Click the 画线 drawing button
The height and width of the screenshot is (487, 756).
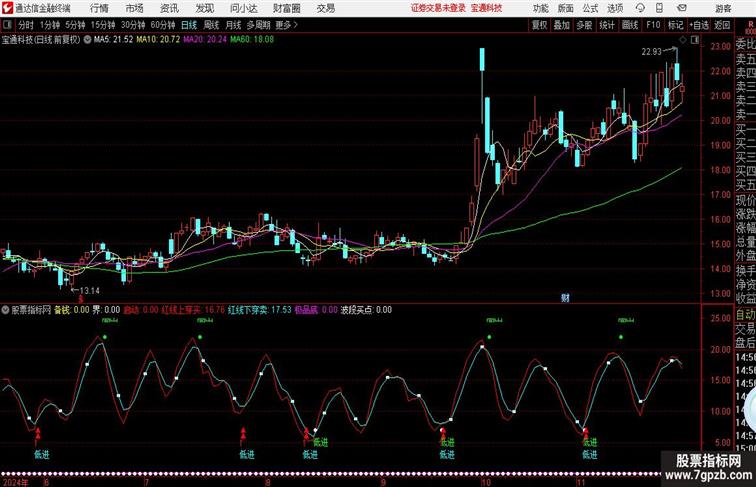630,25
